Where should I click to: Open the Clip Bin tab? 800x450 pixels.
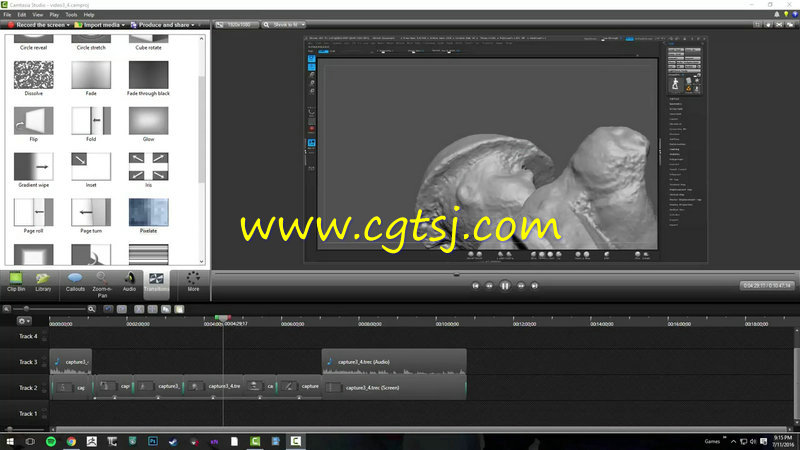(x=16, y=282)
